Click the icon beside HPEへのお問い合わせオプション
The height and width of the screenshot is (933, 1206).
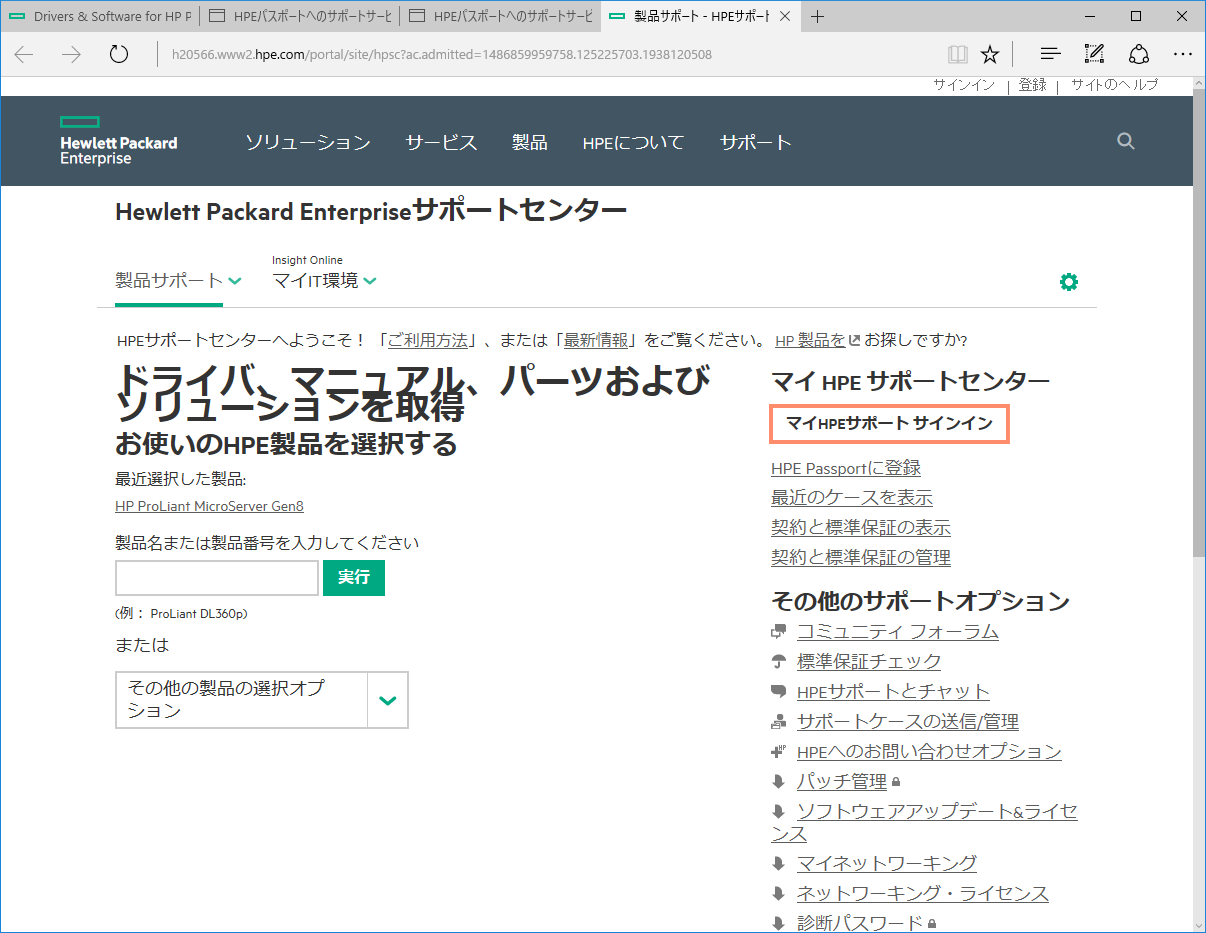click(779, 752)
